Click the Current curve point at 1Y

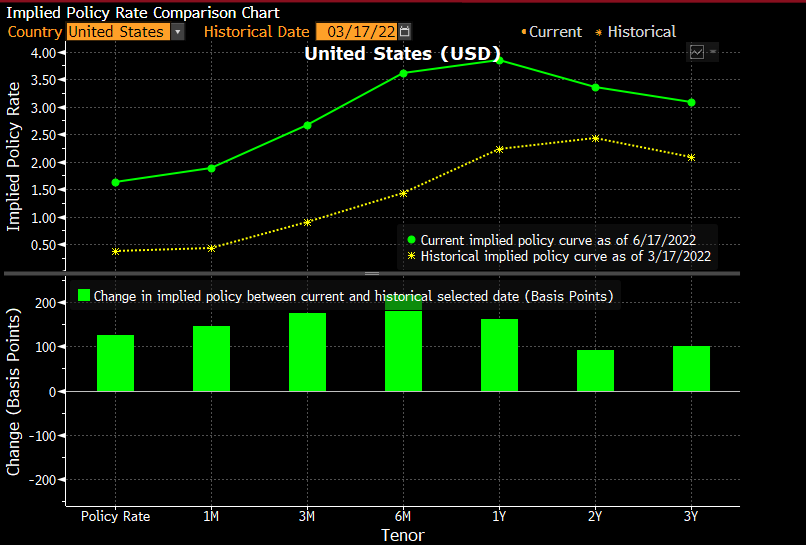point(499,60)
